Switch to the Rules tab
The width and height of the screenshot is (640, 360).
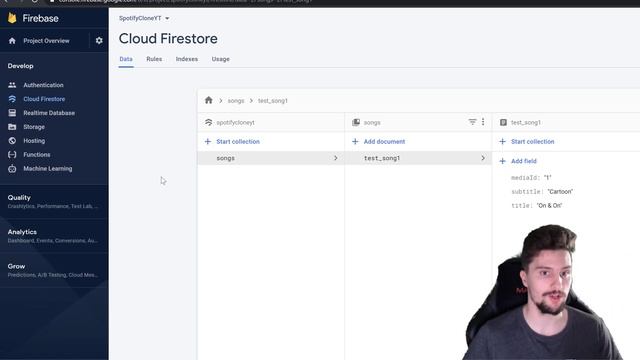(154, 59)
